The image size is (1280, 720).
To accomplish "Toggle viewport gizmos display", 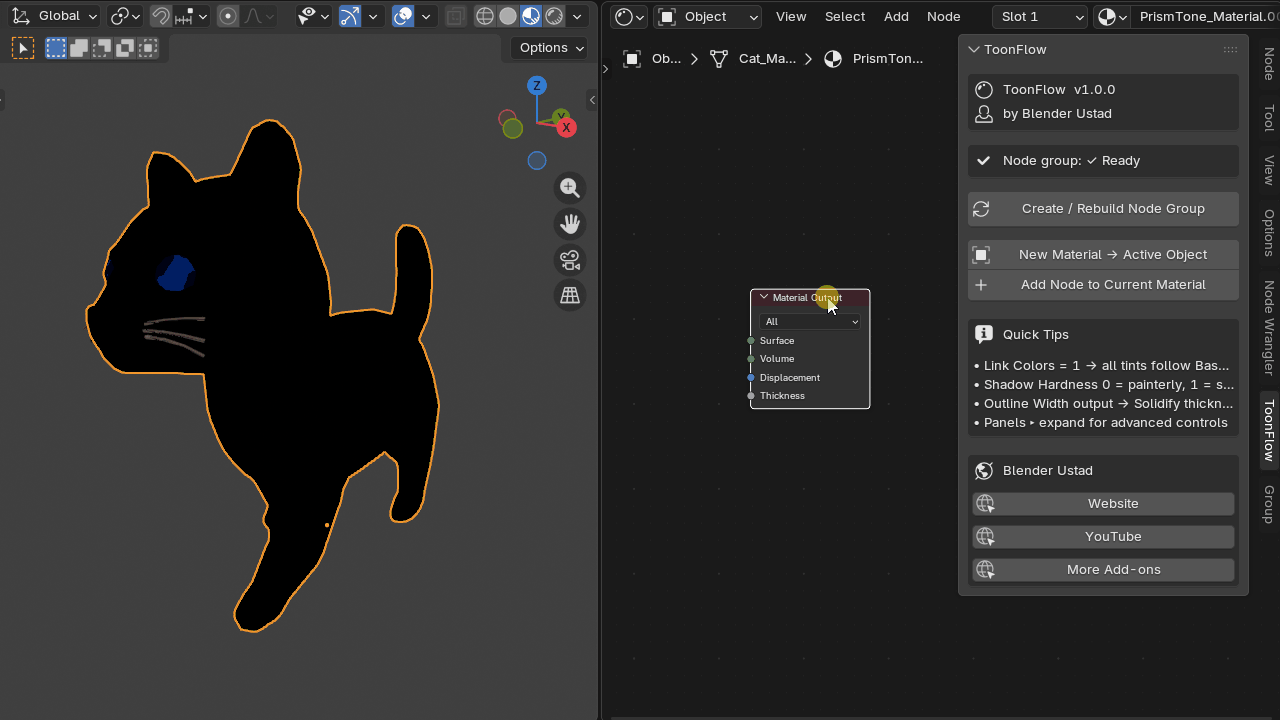I will click(x=349, y=16).
